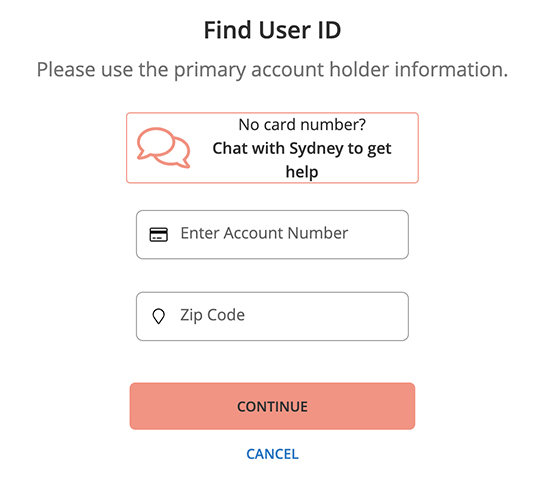This screenshot has width=534, height=485.
Task: Click the "No card number?" text
Action: tap(302, 125)
